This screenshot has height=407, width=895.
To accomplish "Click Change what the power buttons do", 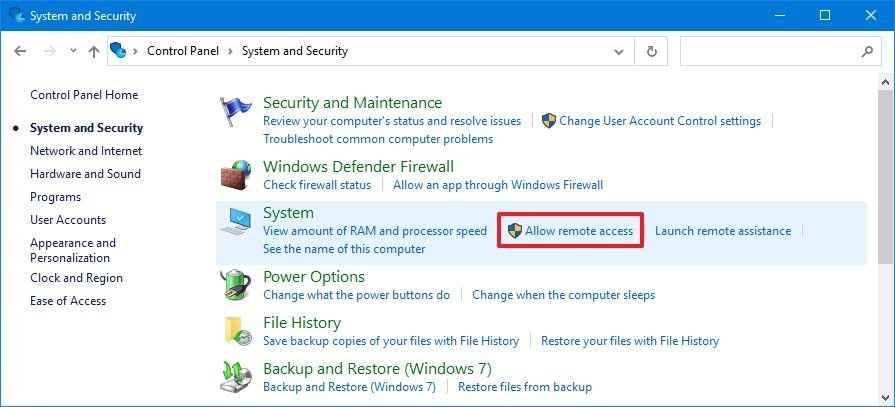I will point(356,295).
